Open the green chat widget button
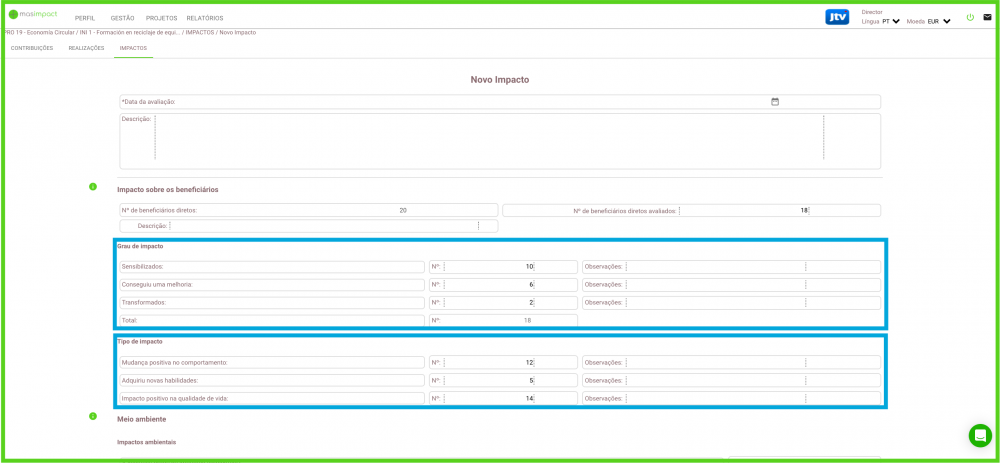 980,435
